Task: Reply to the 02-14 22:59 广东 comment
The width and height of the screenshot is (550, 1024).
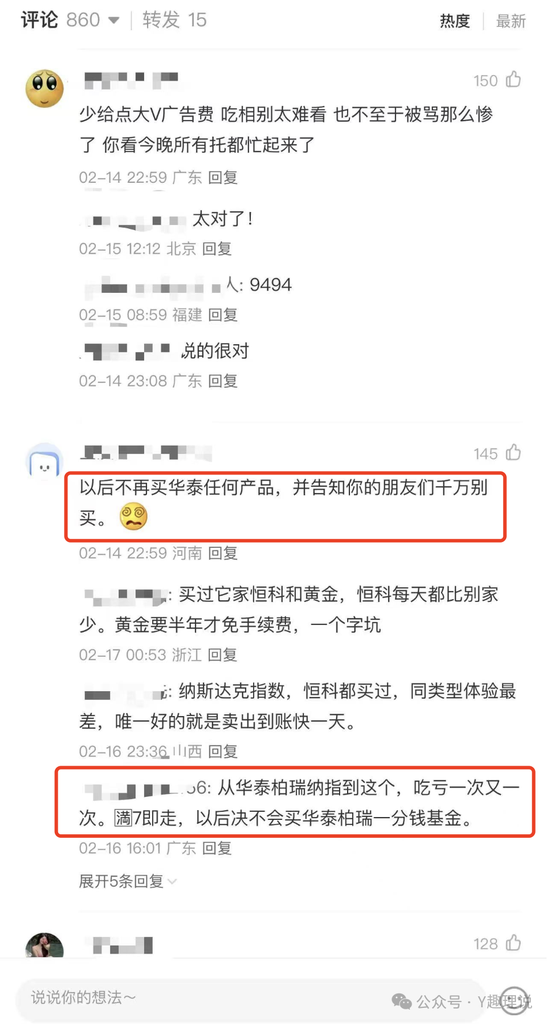Action: [223, 177]
